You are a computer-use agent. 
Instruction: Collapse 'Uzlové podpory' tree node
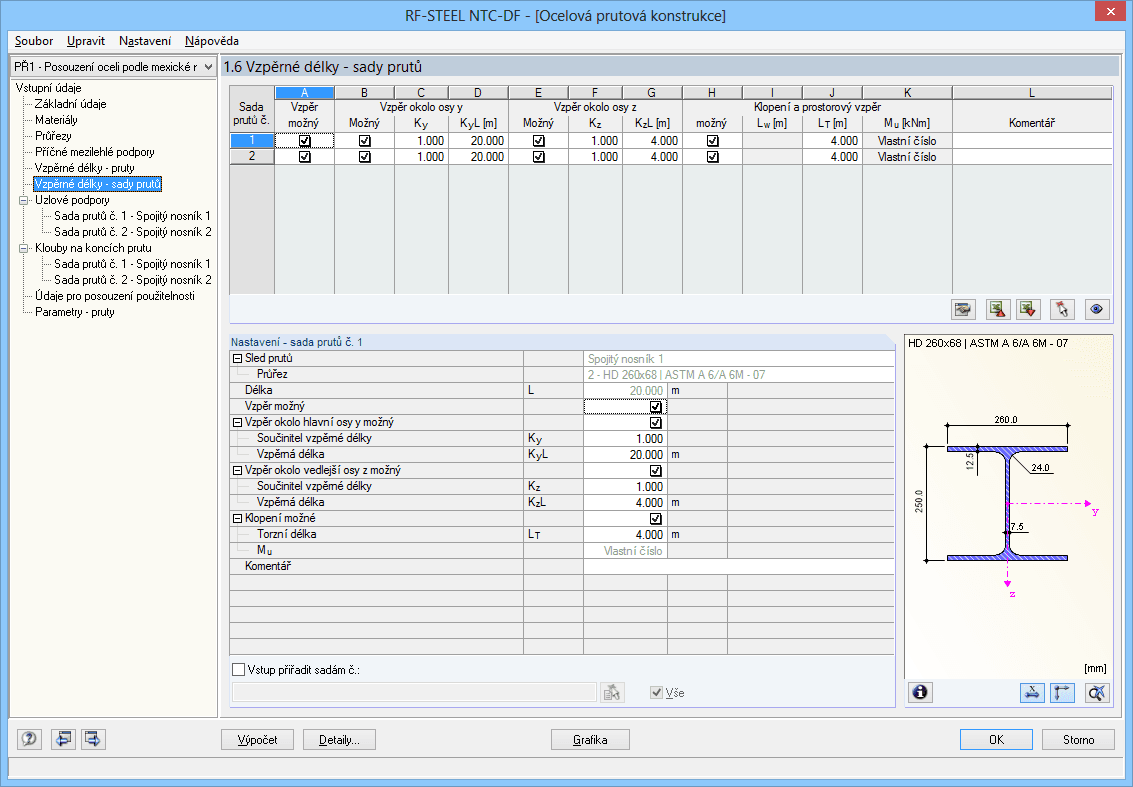(x=23, y=200)
